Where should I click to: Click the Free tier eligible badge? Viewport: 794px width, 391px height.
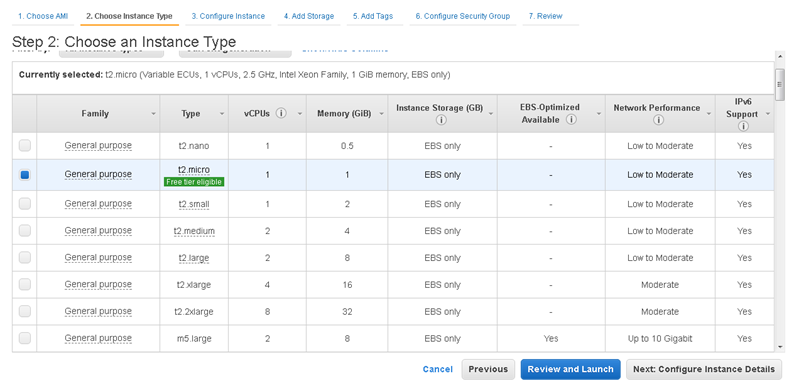(194, 182)
